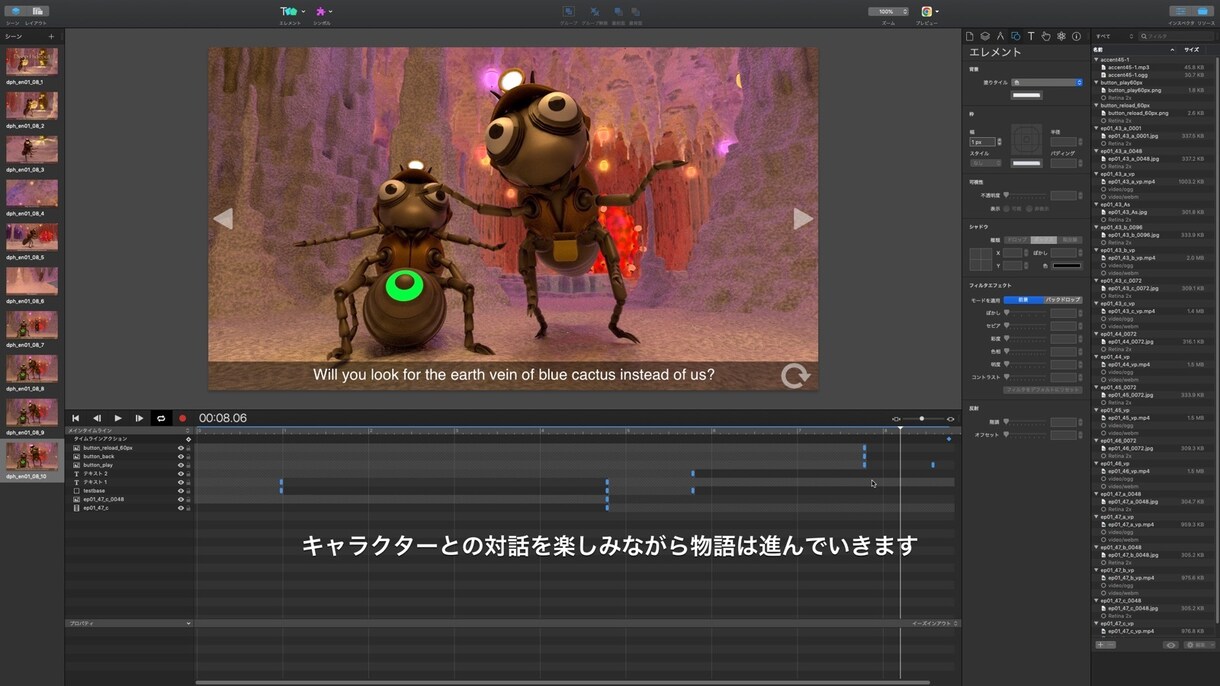Screen dimensions: 1220x686
Task: Toggle loop playback button
Action: 161,418
